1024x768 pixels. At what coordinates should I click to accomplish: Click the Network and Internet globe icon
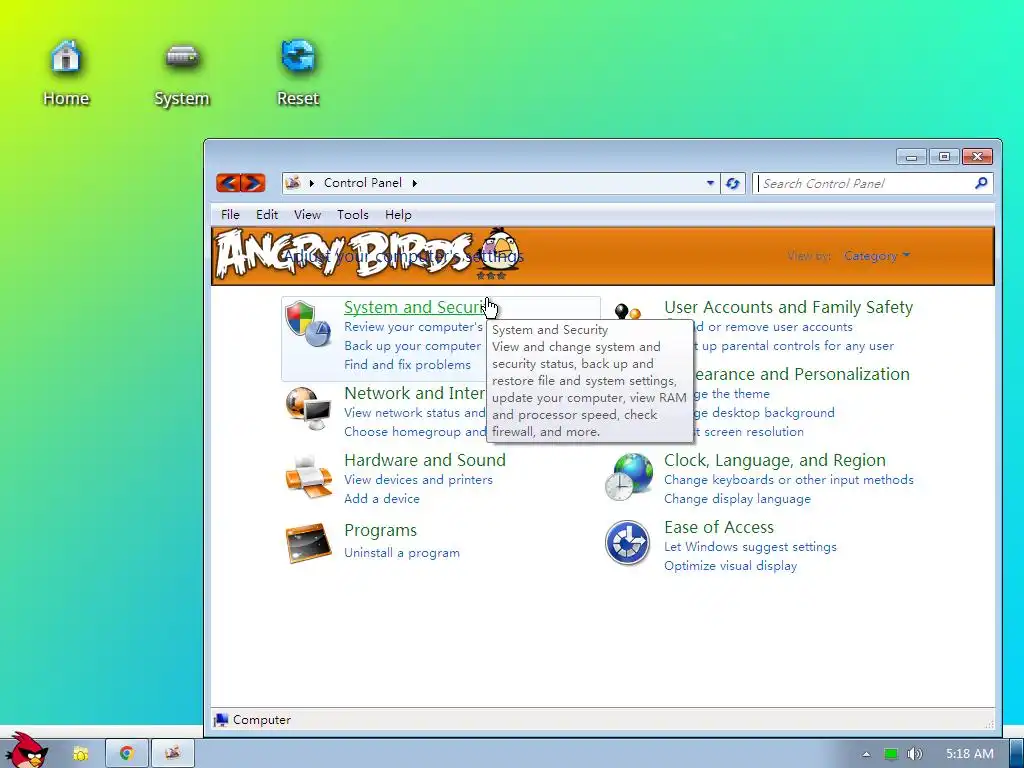click(x=308, y=409)
